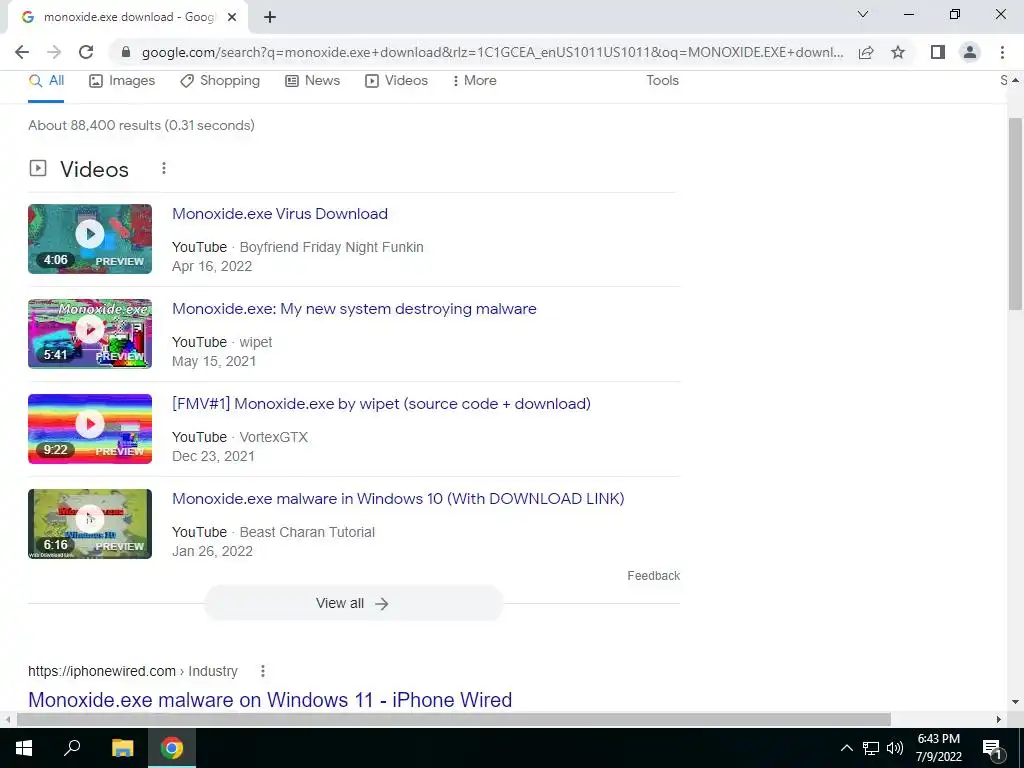Bookmark this page with the star
This screenshot has width=1024, height=768.
[898, 52]
